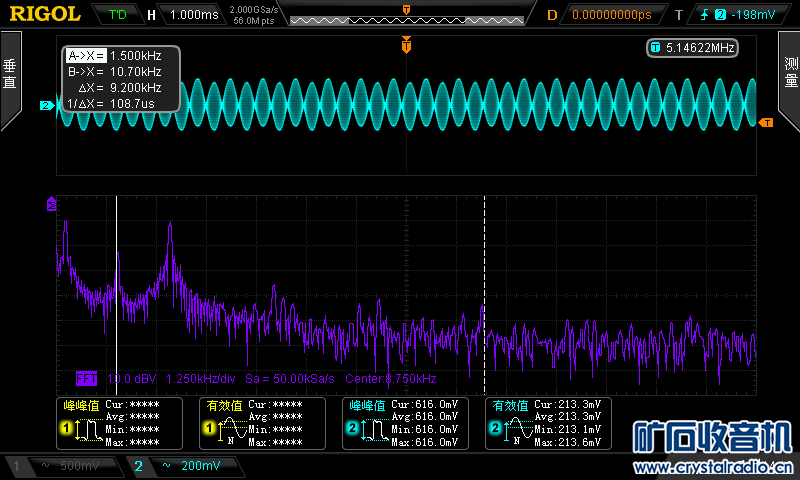Click channel 2 RMS Cur:213.3mV value

[567, 405]
